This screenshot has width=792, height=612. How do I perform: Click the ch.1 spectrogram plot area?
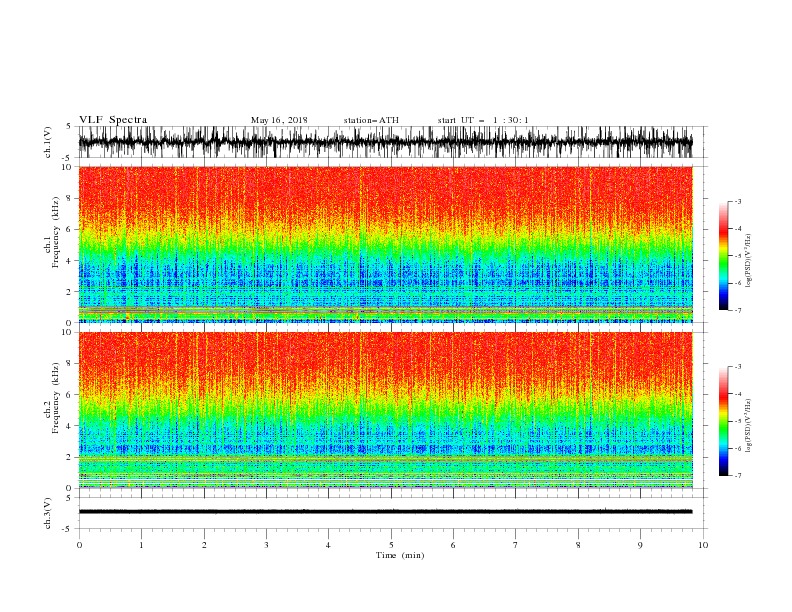tap(385, 244)
